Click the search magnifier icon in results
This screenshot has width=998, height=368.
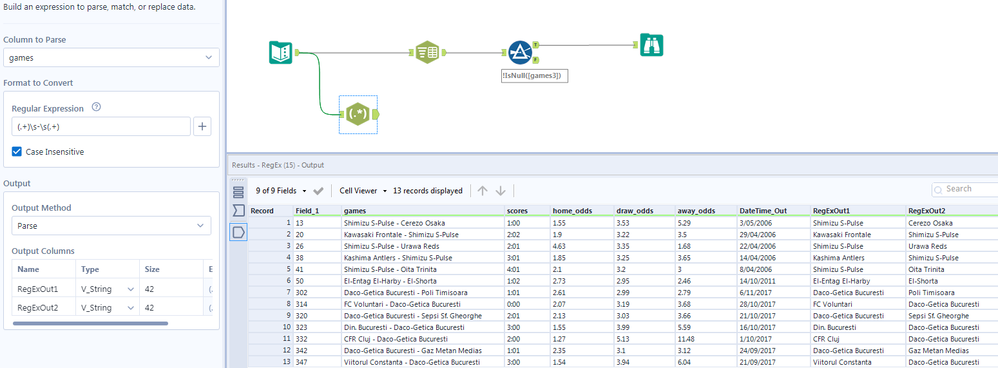939,190
